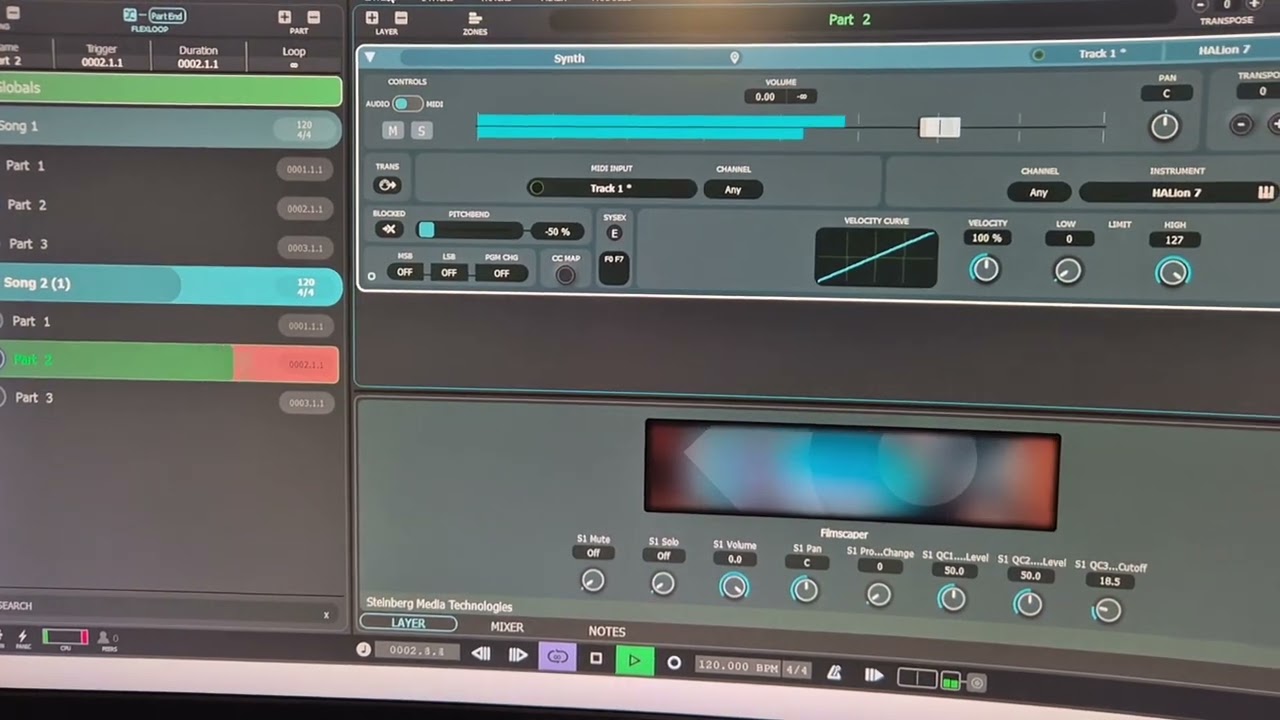
Task: Switch the Audio/MIDI controls toggle
Action: tap(406, 103)
